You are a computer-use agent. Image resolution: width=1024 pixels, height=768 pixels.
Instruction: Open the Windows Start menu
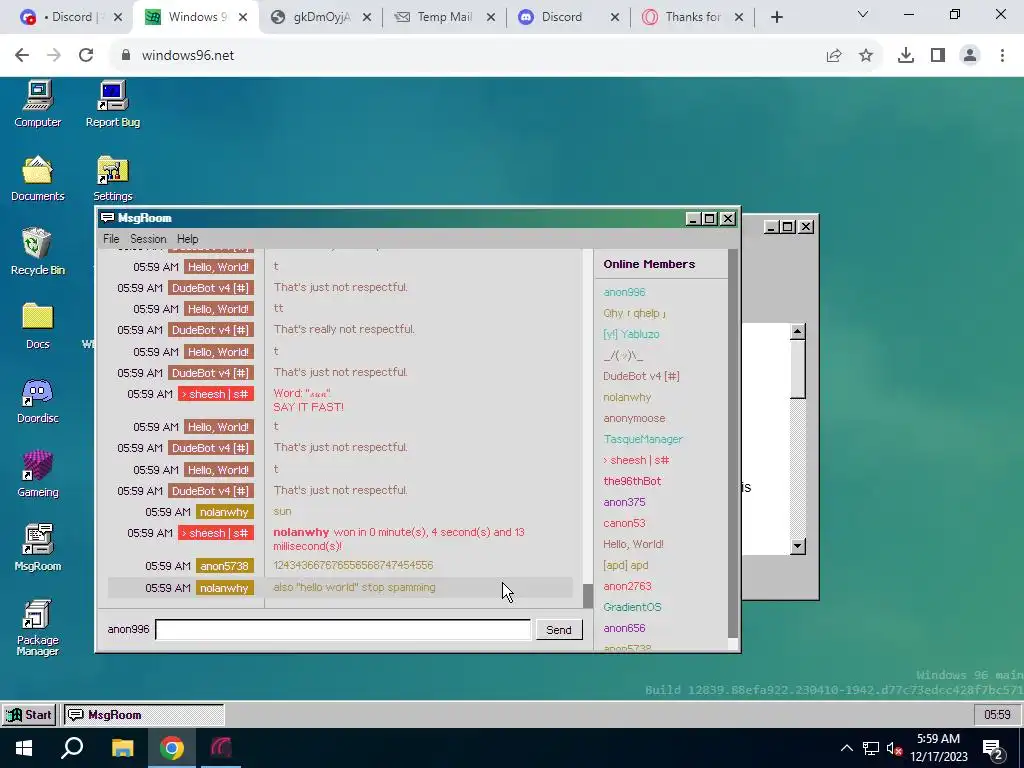pyautogui.click(x=24, y=748)
